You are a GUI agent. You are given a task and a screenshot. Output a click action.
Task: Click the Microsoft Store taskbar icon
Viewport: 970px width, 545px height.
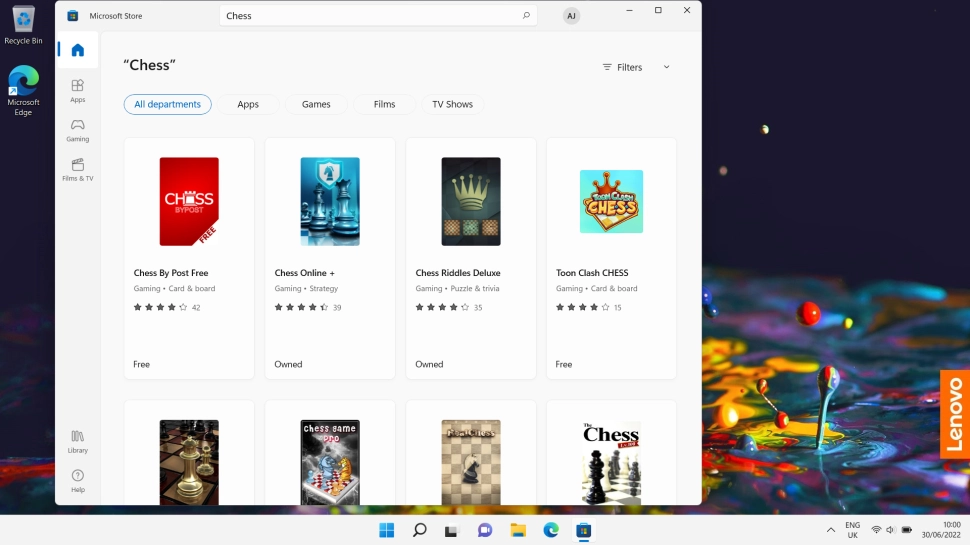(583, 530)
